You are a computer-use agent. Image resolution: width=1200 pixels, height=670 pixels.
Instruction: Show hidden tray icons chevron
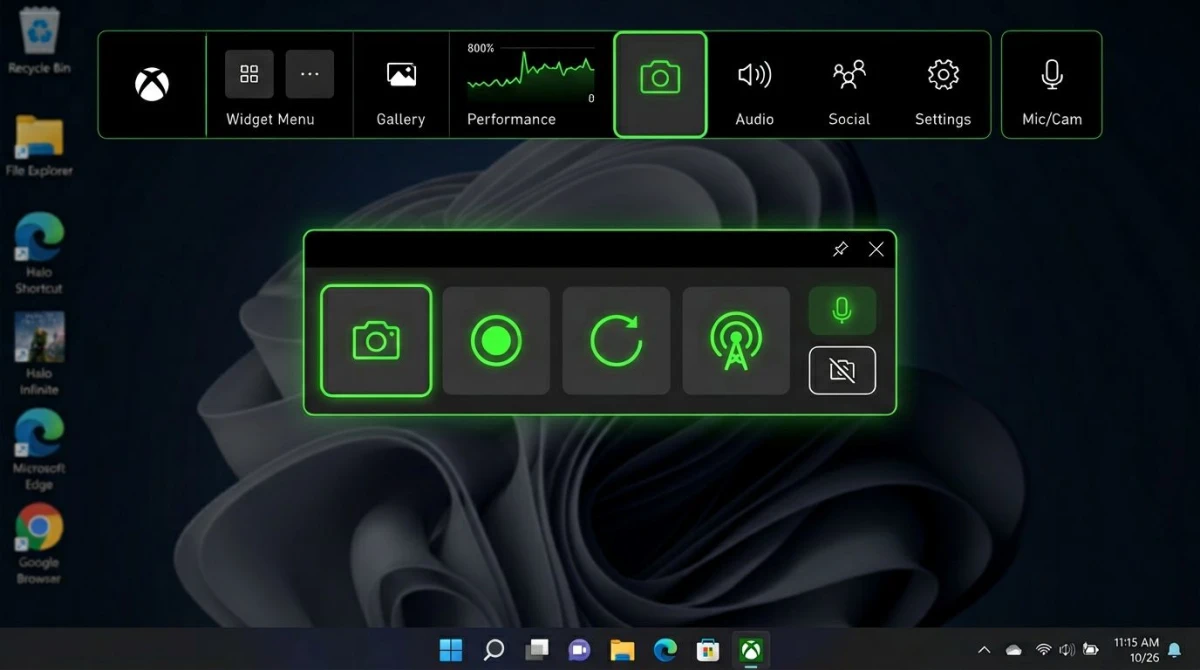pos(984,650)
